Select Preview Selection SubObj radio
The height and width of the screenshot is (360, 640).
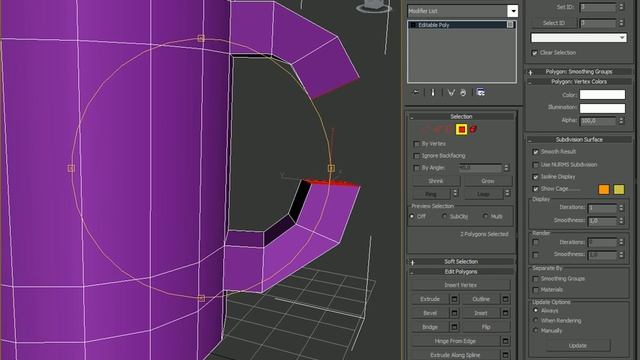444,216
